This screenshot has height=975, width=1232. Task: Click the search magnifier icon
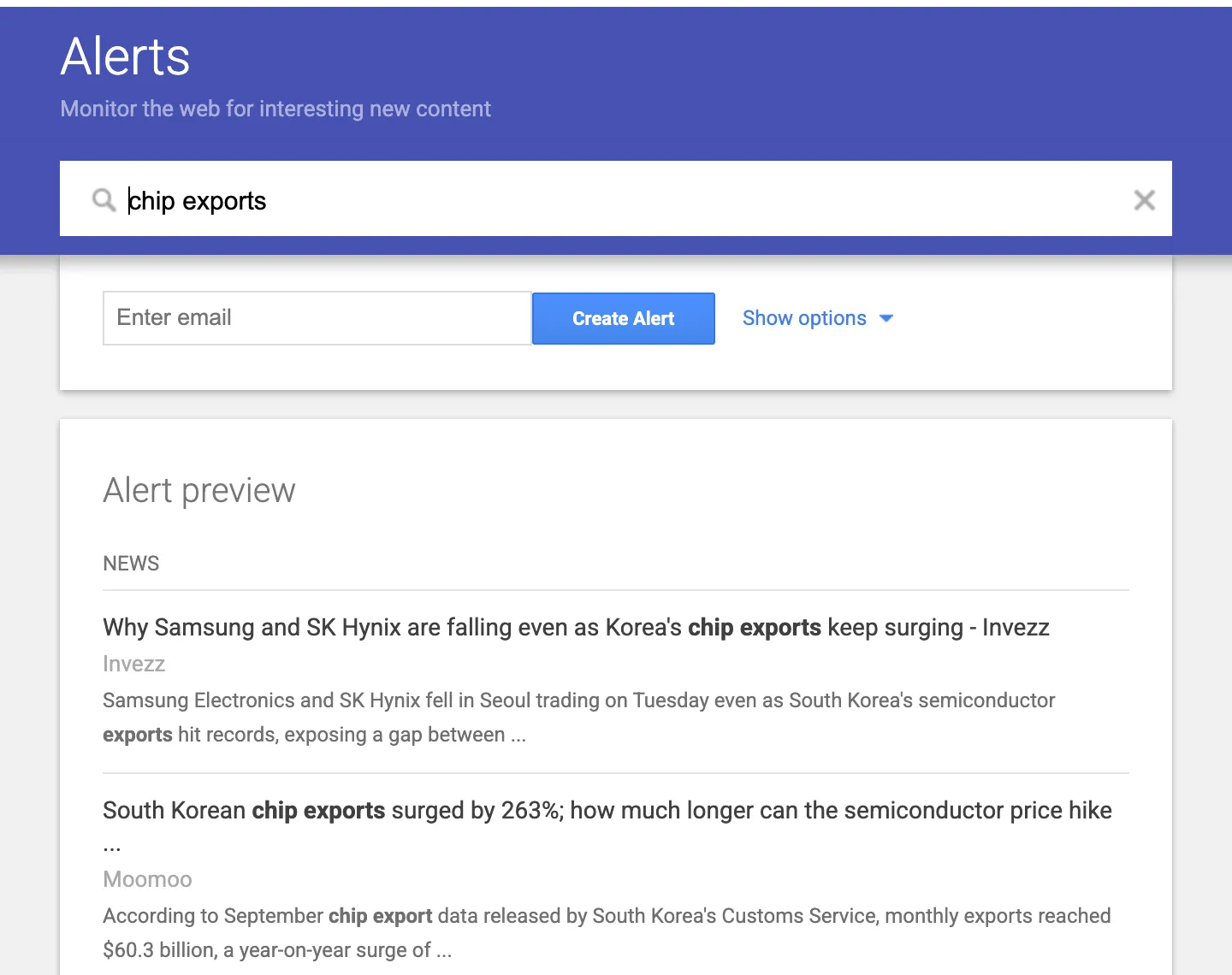point(104,200)
